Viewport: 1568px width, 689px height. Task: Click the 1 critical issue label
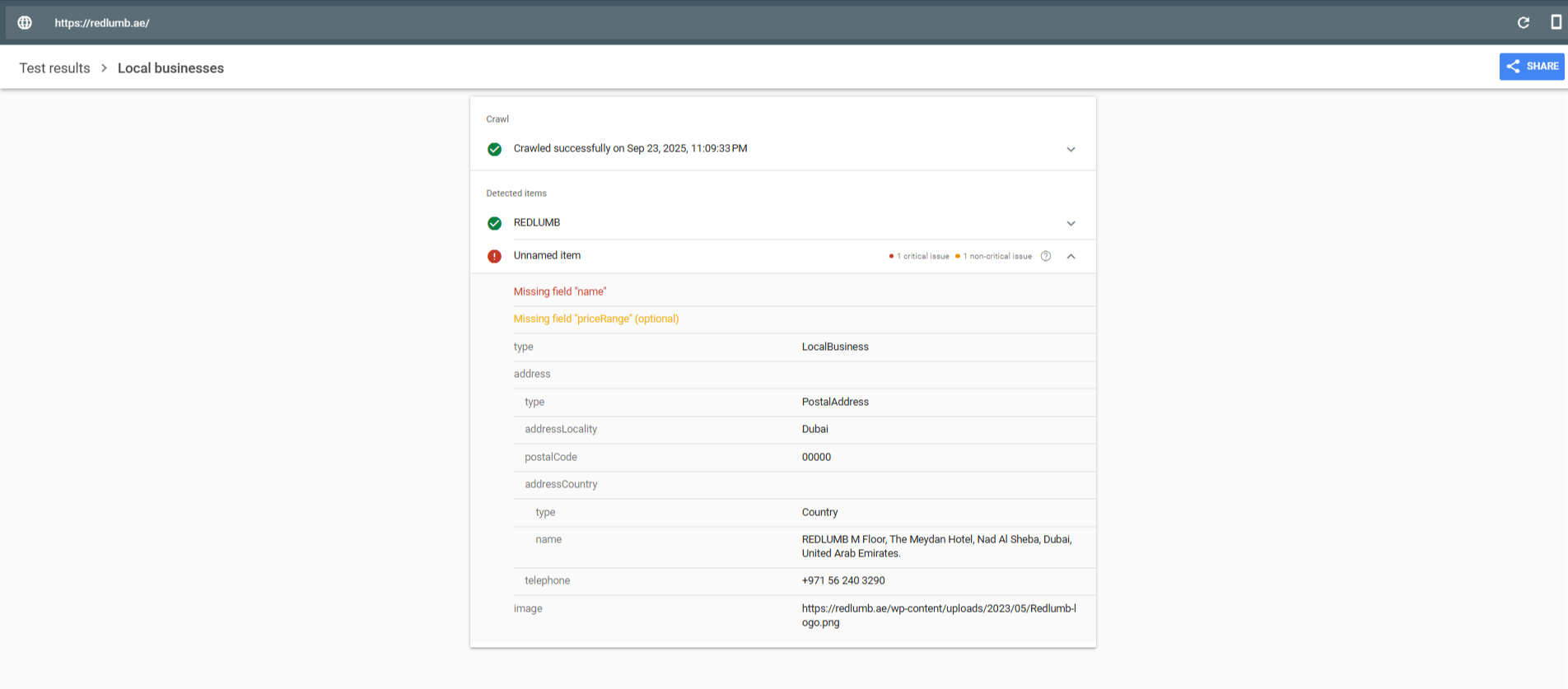(919, 256)
